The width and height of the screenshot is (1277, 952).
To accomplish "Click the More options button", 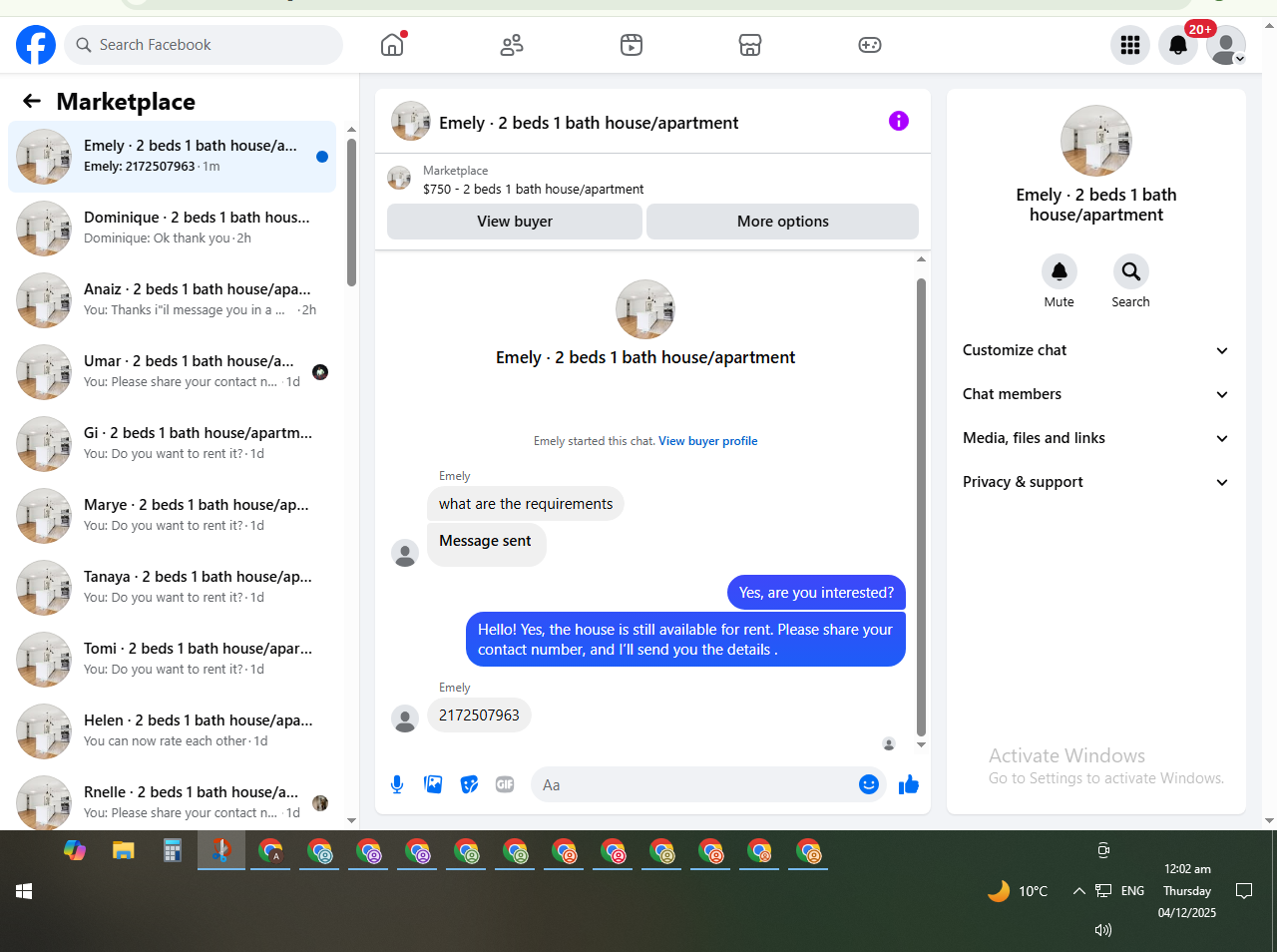I will 783,222.
